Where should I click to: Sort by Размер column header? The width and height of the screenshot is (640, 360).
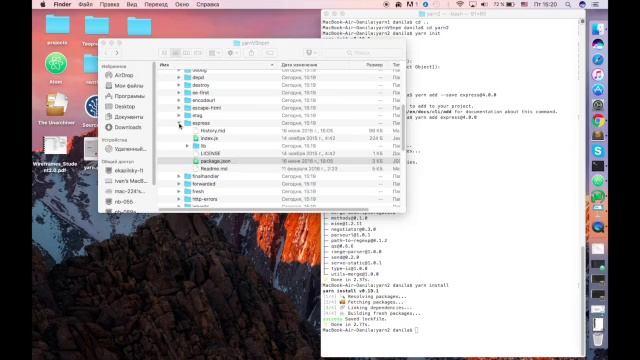click(374, 65)
